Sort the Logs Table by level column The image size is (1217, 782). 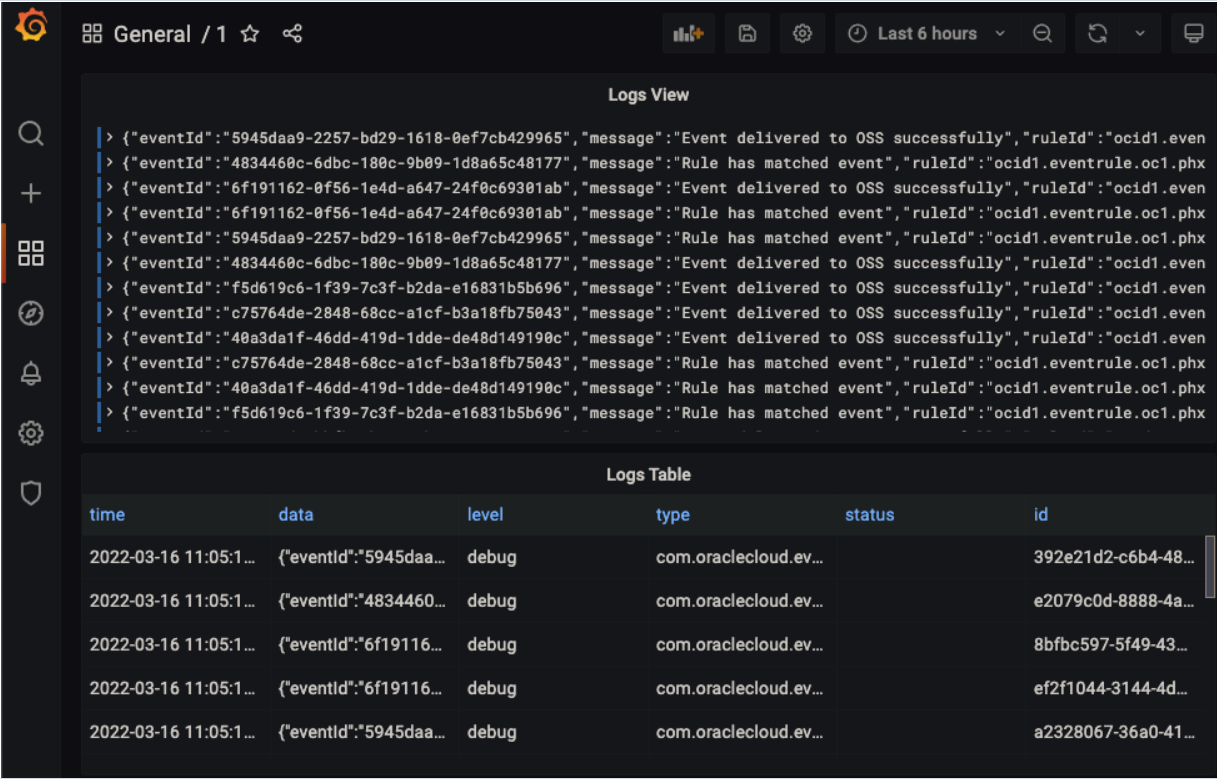[x=485, y=515]
